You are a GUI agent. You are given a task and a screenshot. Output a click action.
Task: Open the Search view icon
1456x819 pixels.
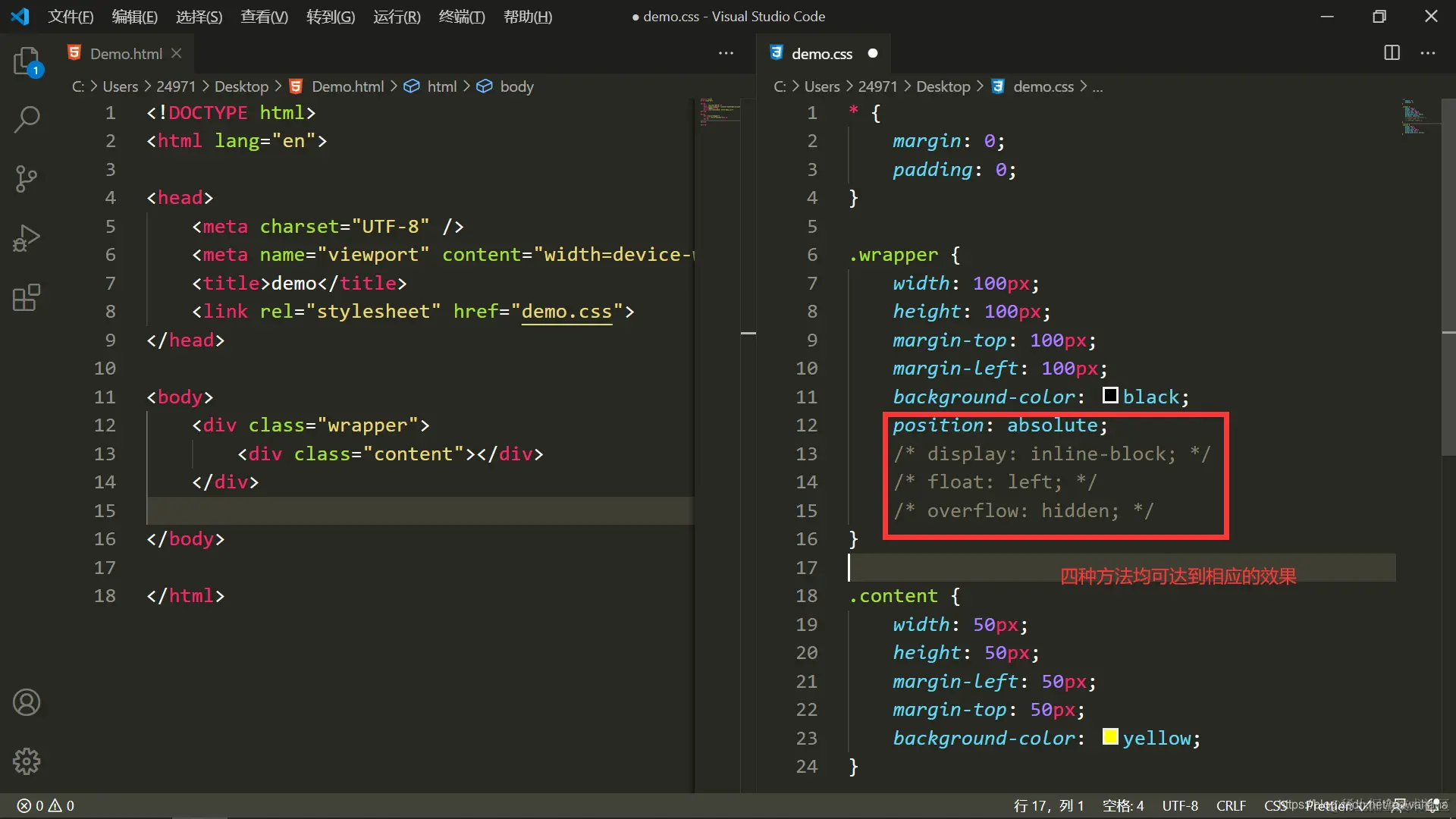pos(27,119)
